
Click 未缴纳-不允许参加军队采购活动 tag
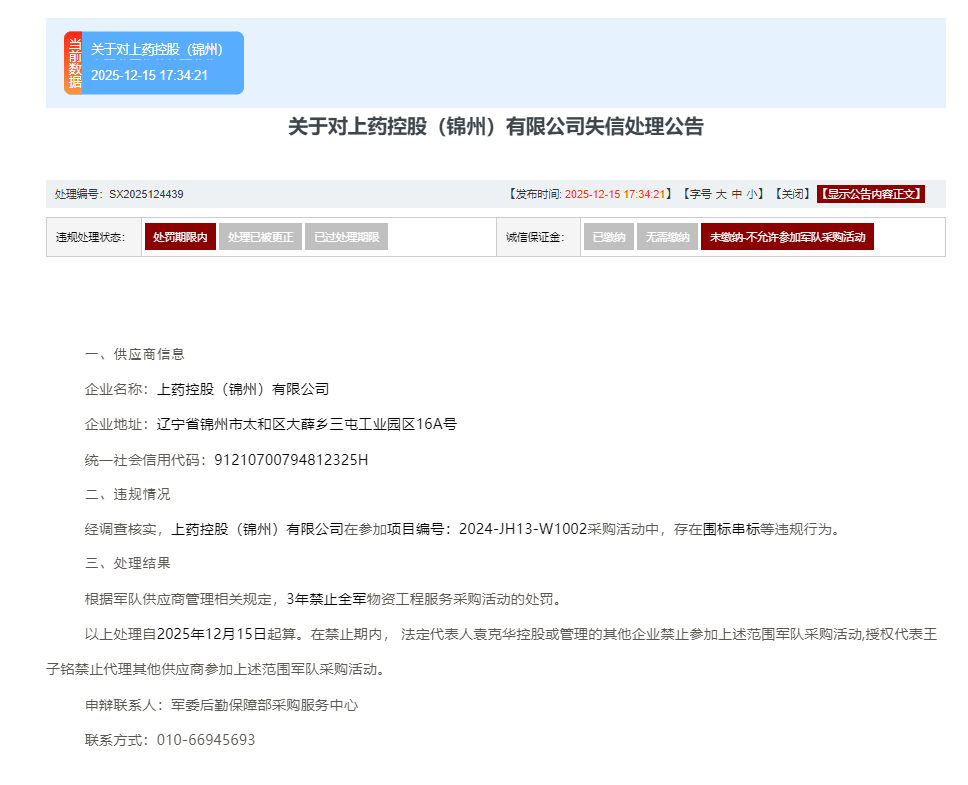[787, 237]
